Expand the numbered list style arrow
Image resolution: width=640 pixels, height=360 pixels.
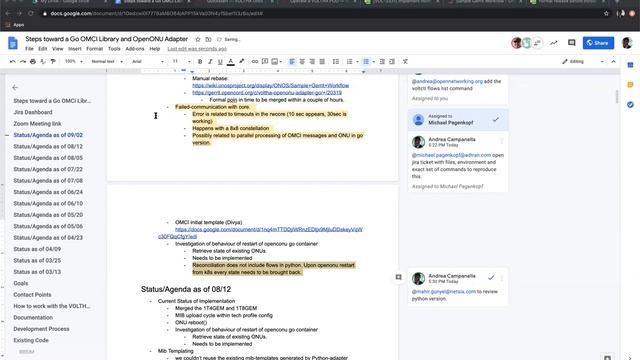tap(357, 62)
